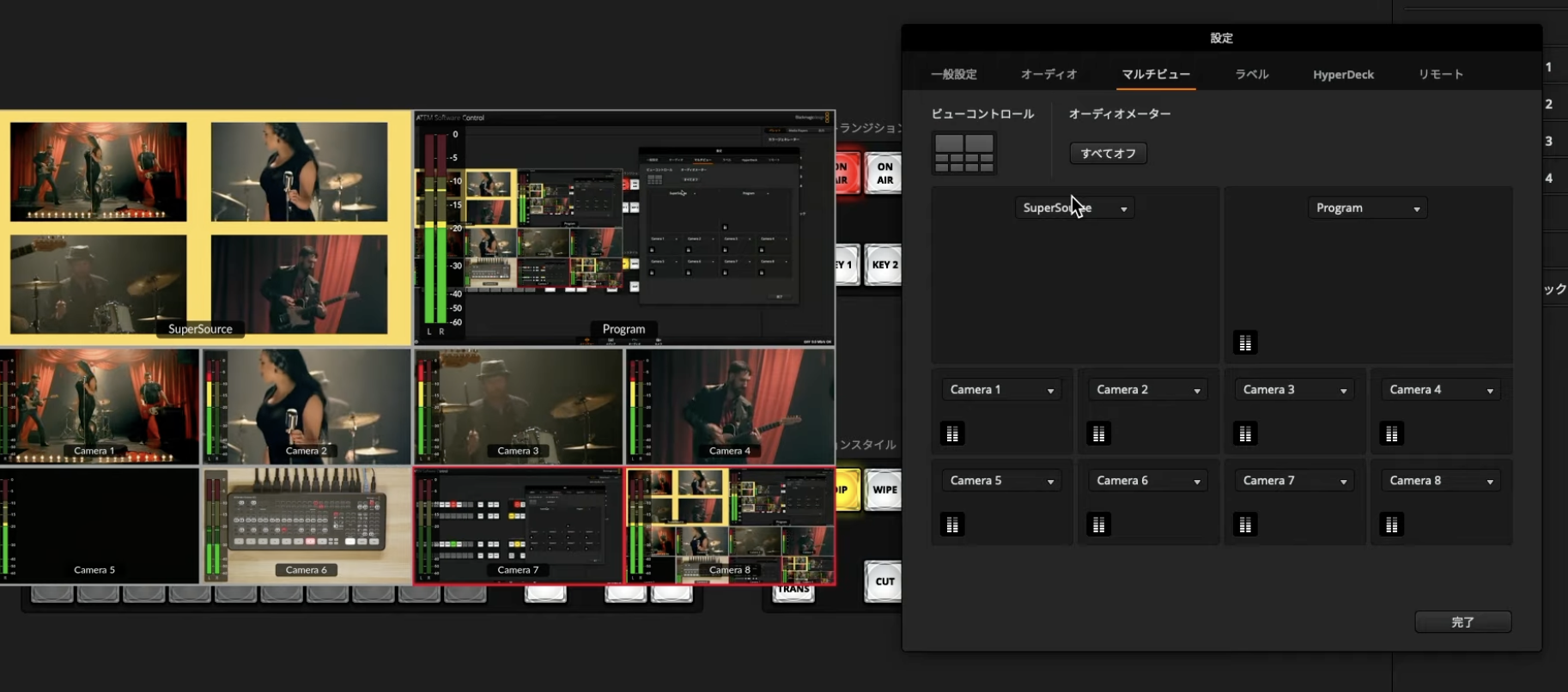This screenshot has height=692, width=1568.
Task: Toggle the Camera 6 audio meter
Action: tap(1098, 525)
